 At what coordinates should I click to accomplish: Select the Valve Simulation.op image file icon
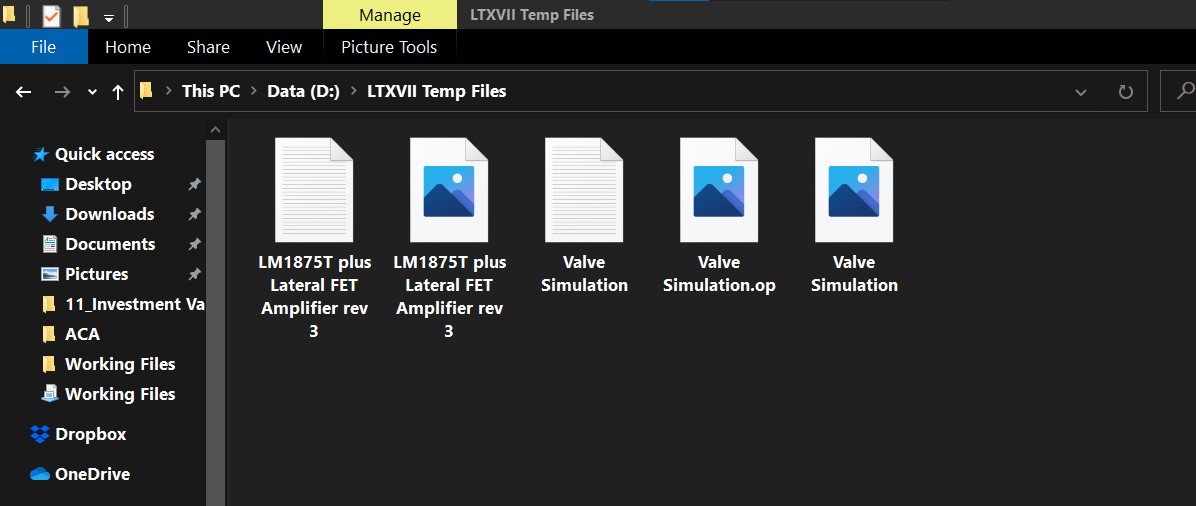[x=719, y=190]
